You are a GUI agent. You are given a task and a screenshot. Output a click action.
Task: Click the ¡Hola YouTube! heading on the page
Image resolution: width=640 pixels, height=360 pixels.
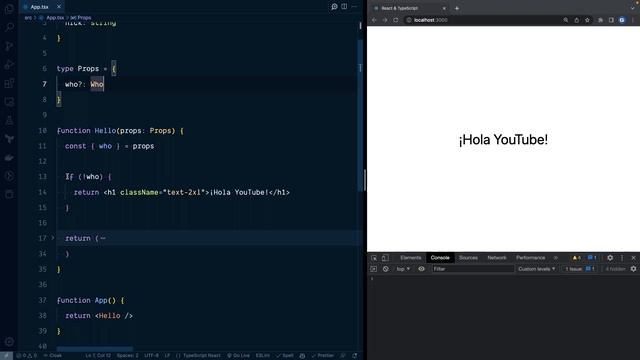tap(503, 140)
